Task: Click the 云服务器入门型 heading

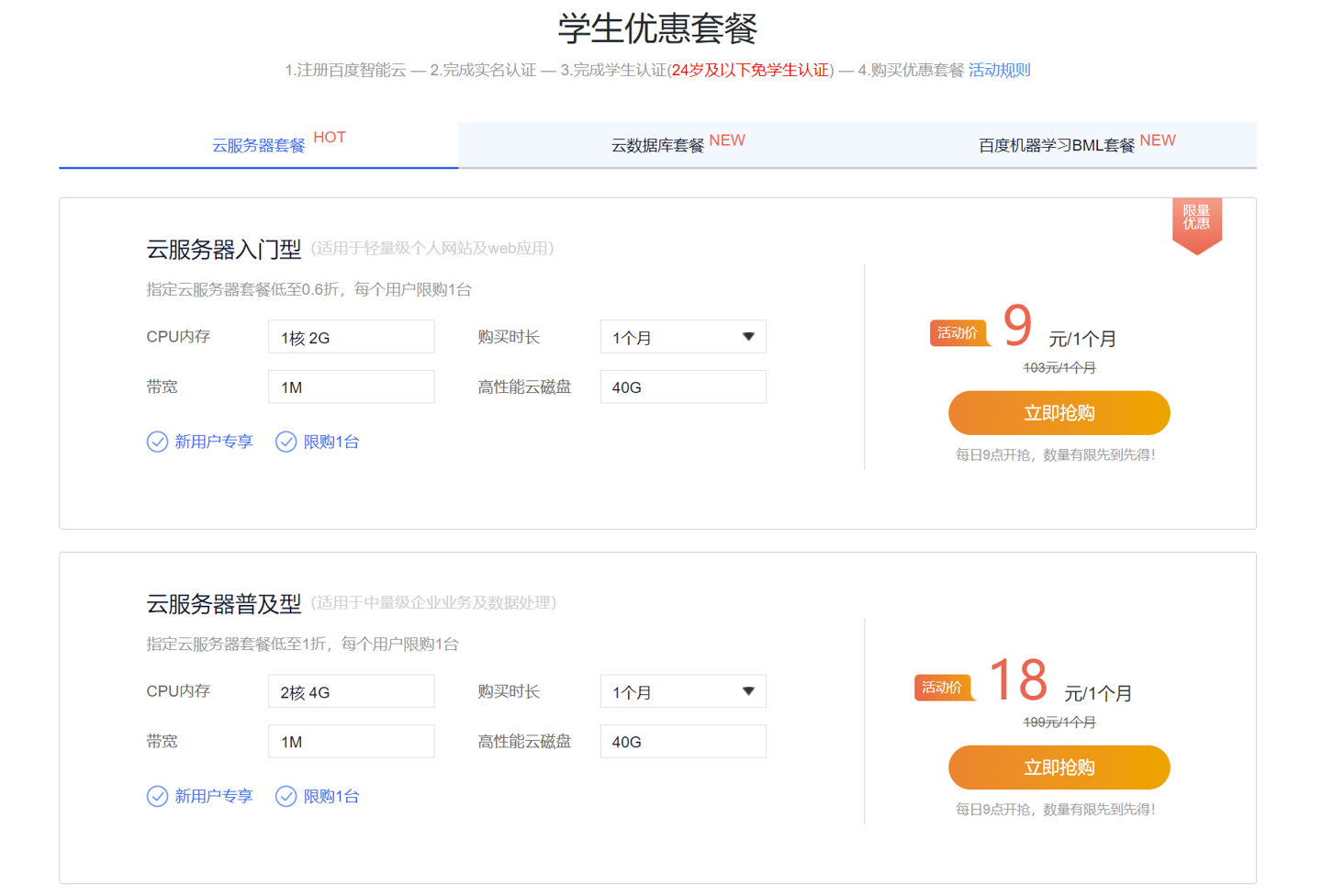Action: coord(224,249)
